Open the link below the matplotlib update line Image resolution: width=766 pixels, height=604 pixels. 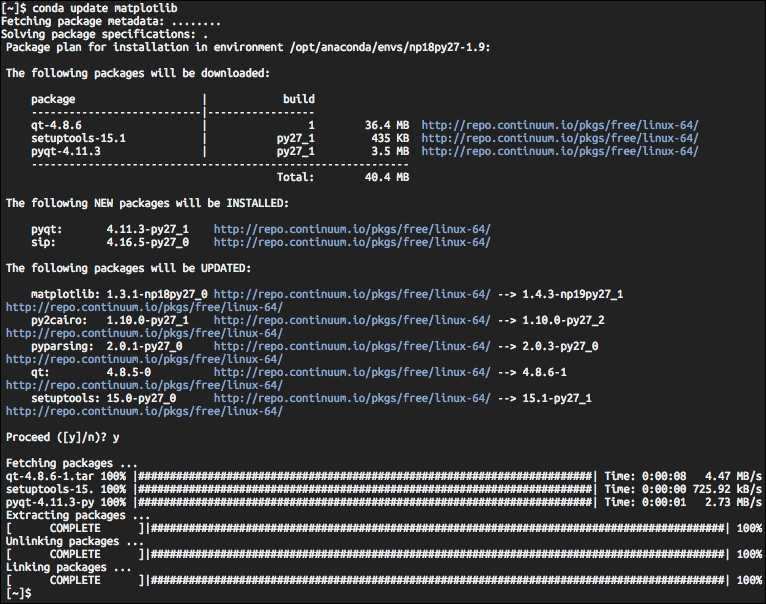(144, 307)
